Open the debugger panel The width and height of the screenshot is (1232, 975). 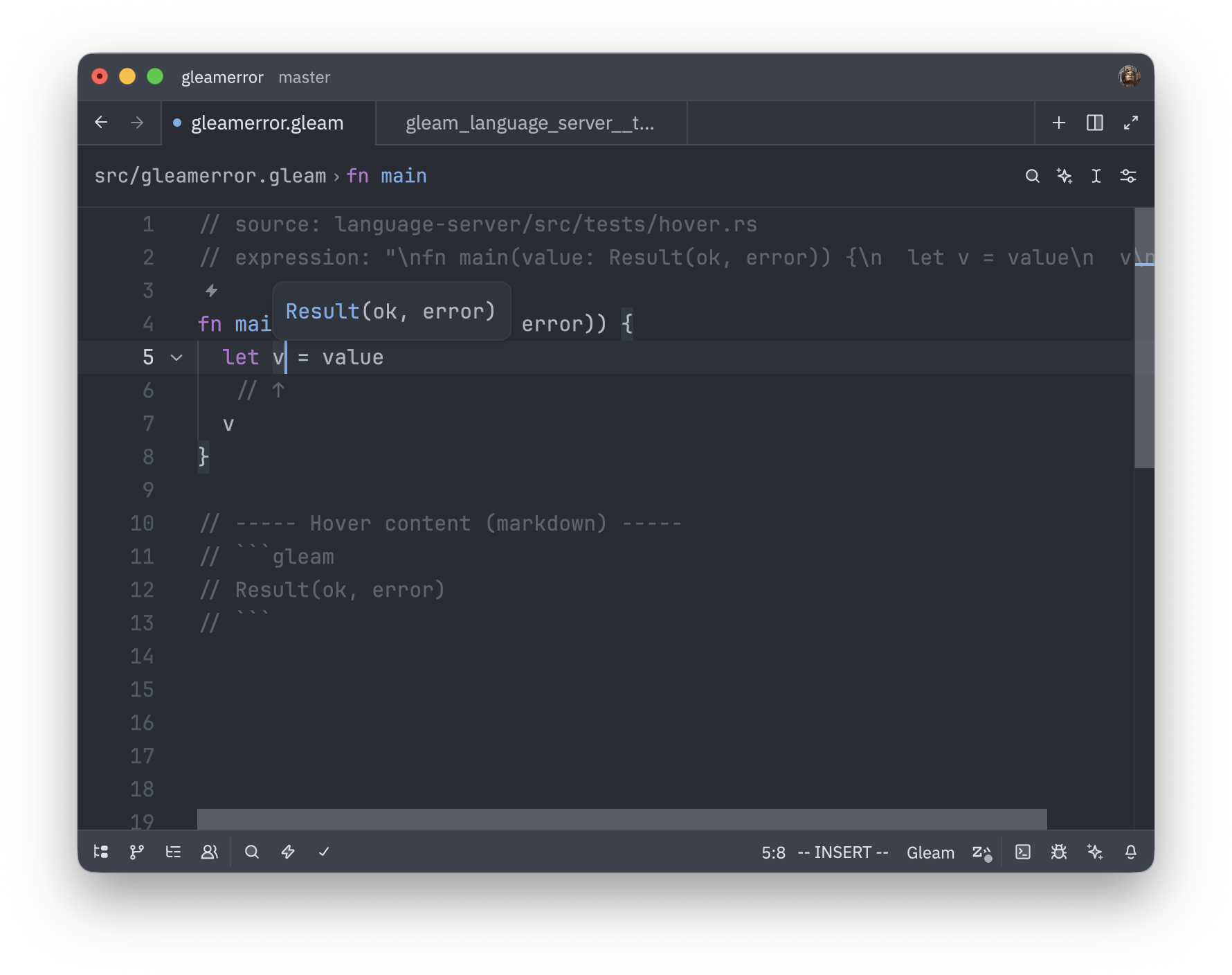1060,852
